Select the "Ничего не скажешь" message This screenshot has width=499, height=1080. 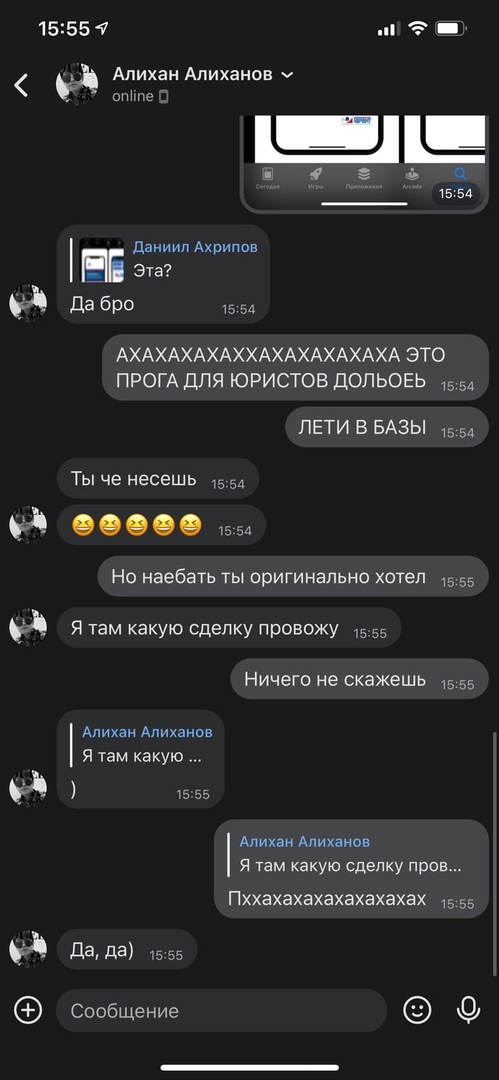(359, 679)
